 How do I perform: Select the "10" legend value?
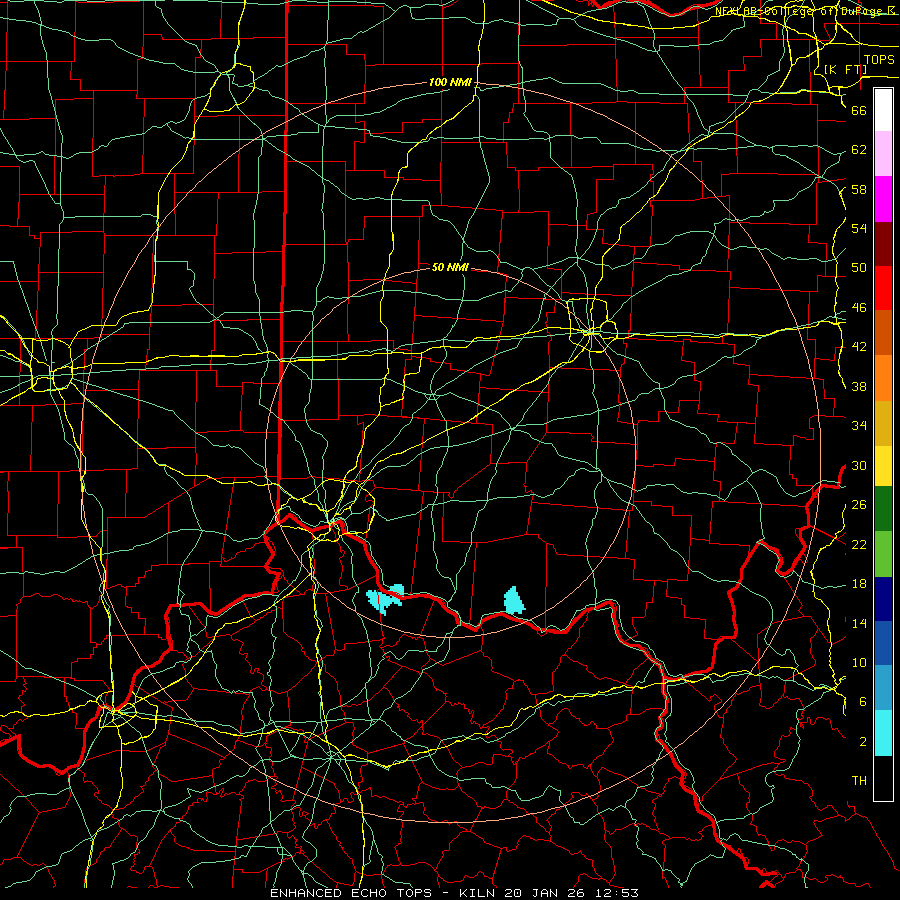pos(859,663)
